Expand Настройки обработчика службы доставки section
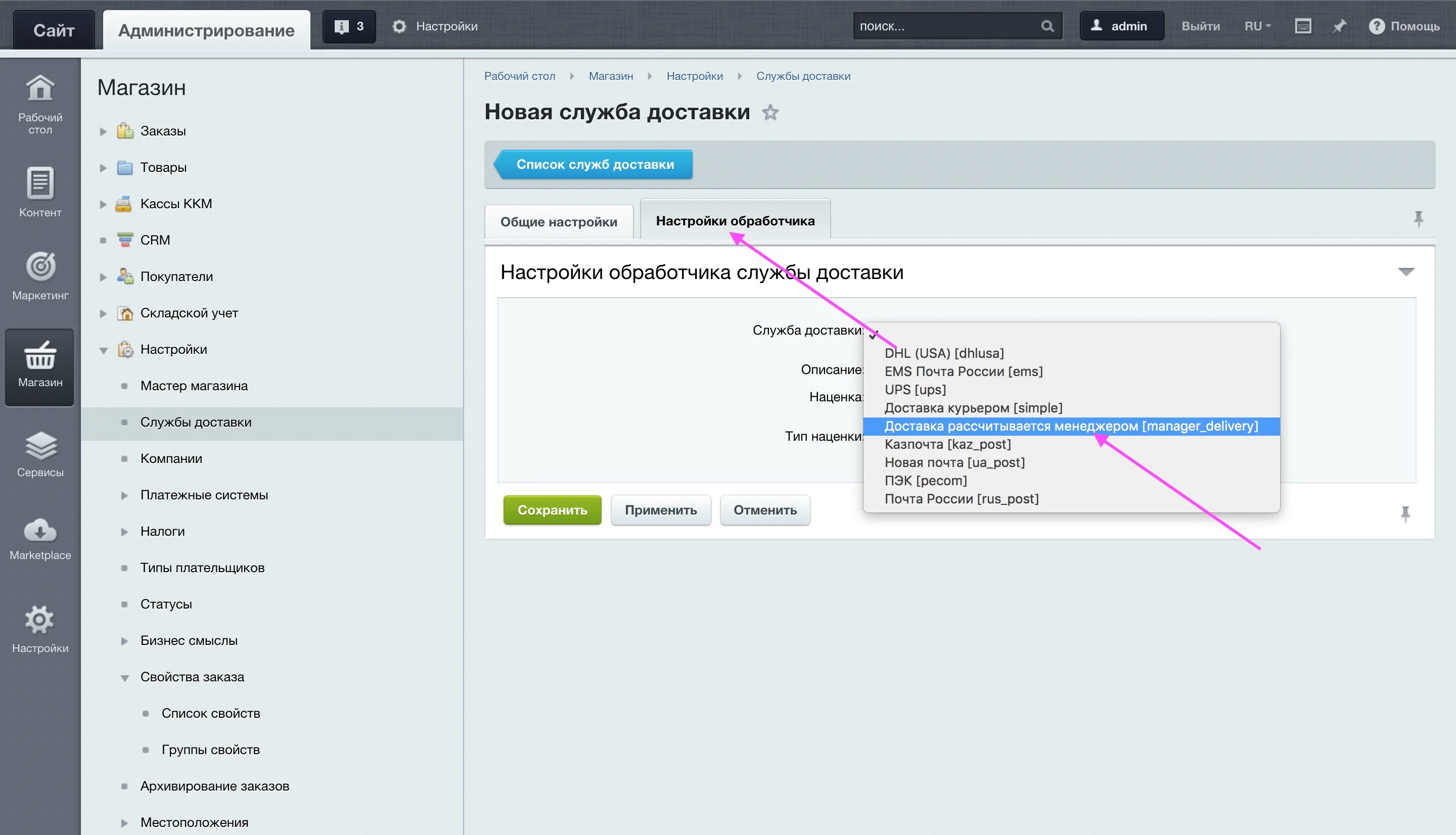This screenshot has height=835, width=1456. [x=1407, y=271]
